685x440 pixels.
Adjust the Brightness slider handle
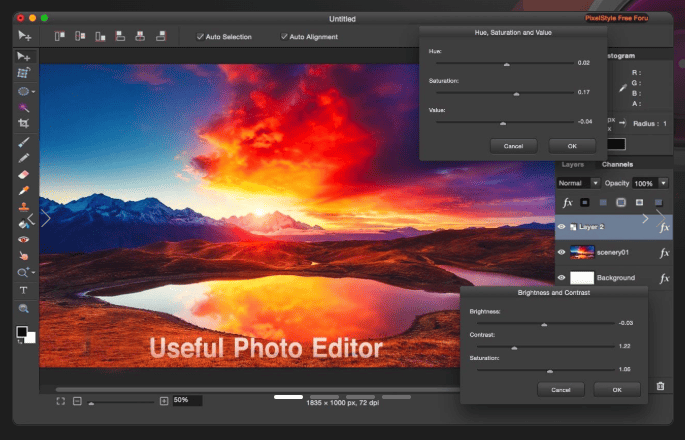pyautogui.click(x=544, y=325)
